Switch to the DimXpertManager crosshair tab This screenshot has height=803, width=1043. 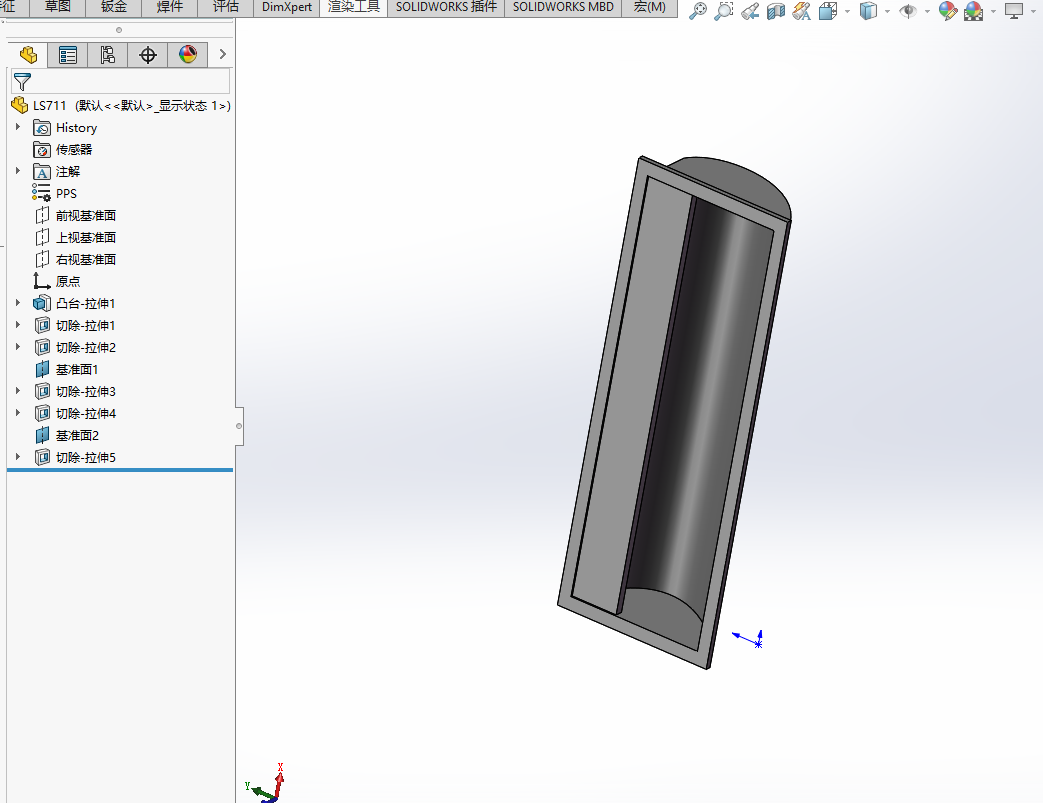coord(148,55)
